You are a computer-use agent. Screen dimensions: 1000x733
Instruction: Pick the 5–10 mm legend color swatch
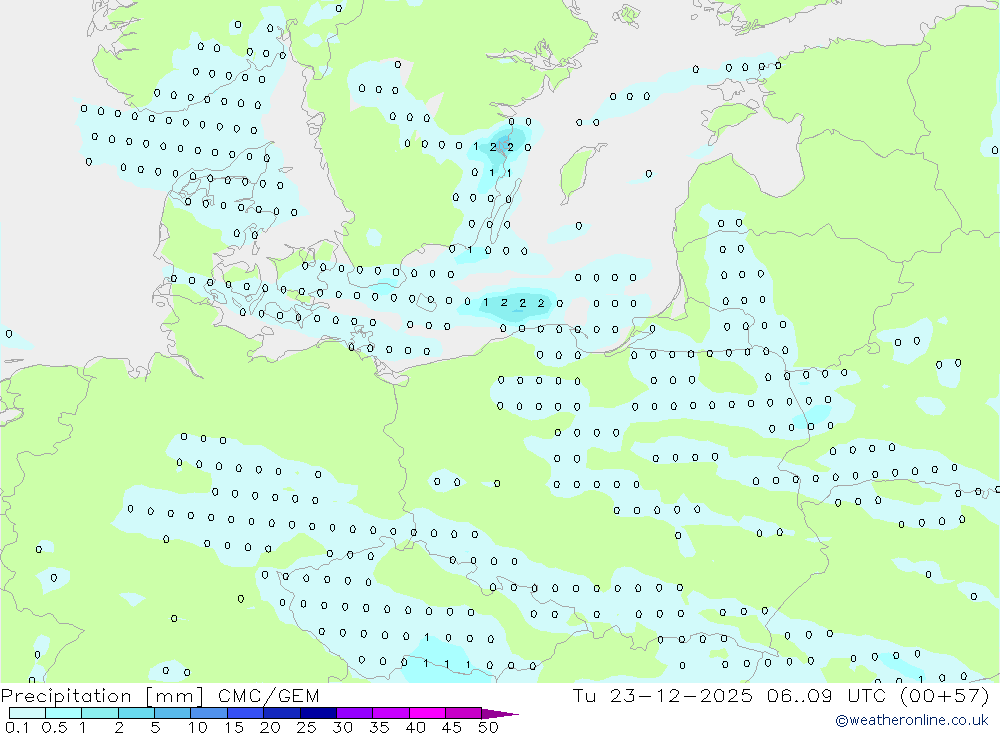click(x=172, y=713)
